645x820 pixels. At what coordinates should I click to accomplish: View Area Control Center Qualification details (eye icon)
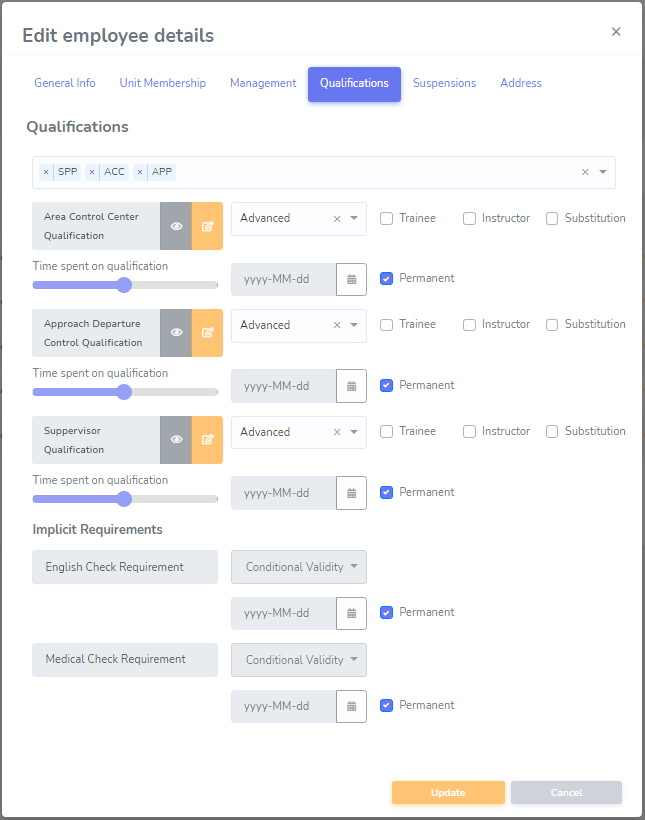point(176,226)
